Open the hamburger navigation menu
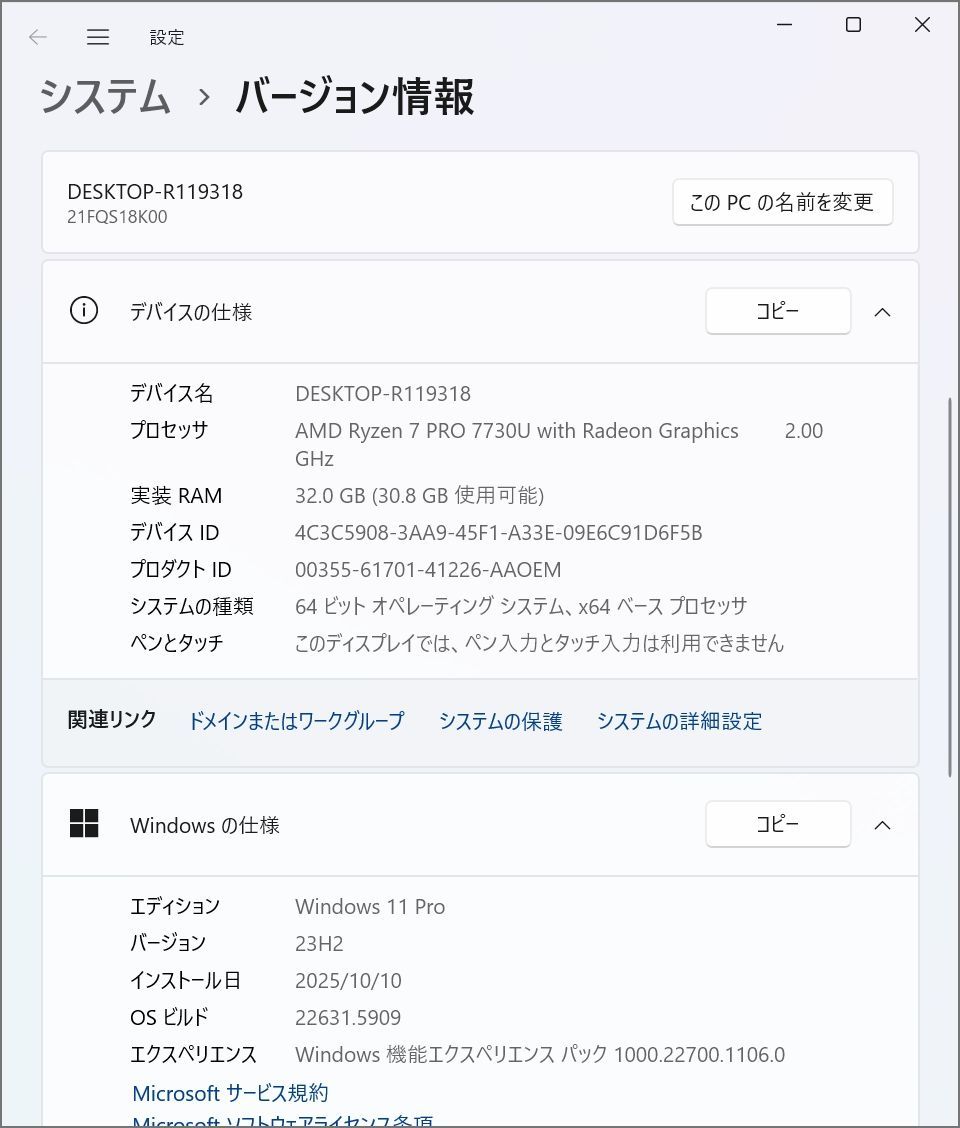This screenshot has height=1128, width=960. (98, 37)
